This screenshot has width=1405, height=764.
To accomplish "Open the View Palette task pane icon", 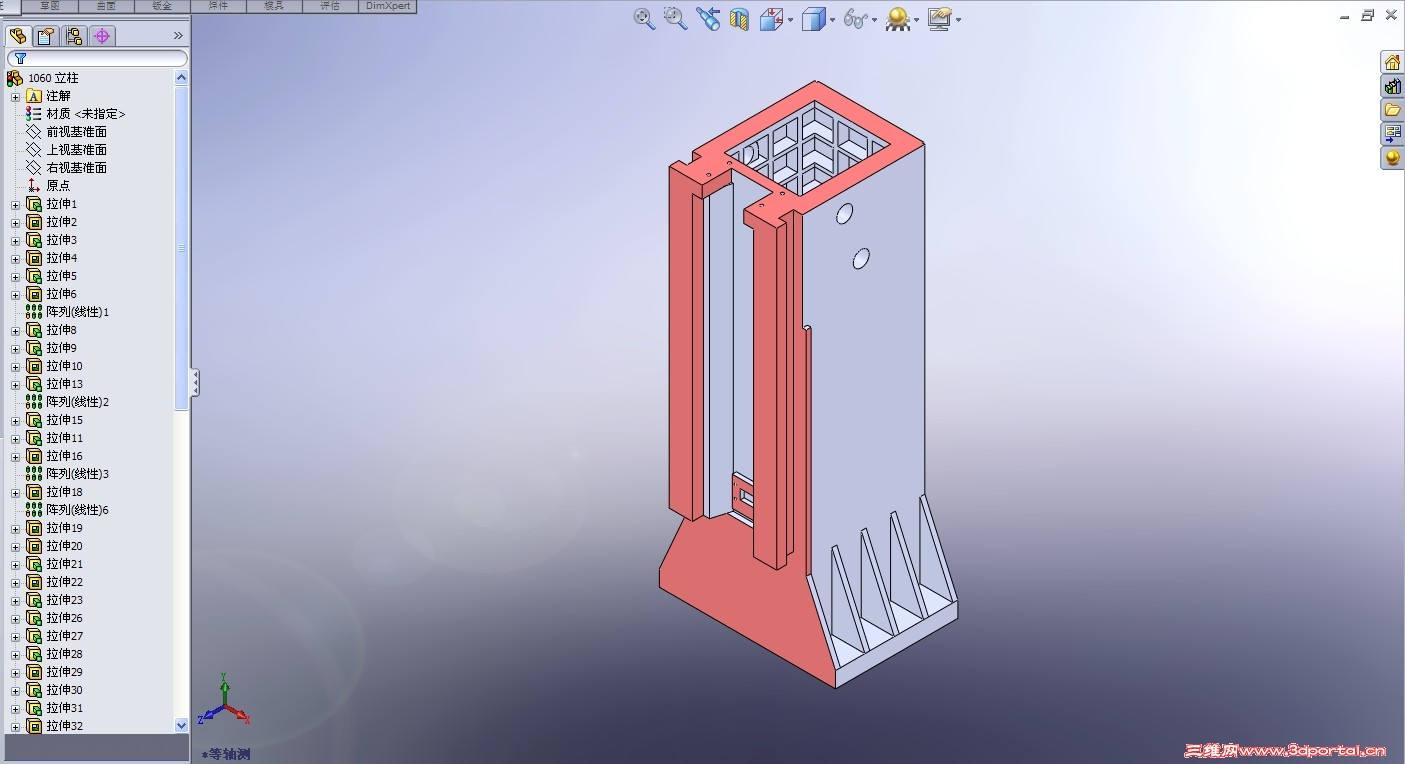I will 1392,134.
